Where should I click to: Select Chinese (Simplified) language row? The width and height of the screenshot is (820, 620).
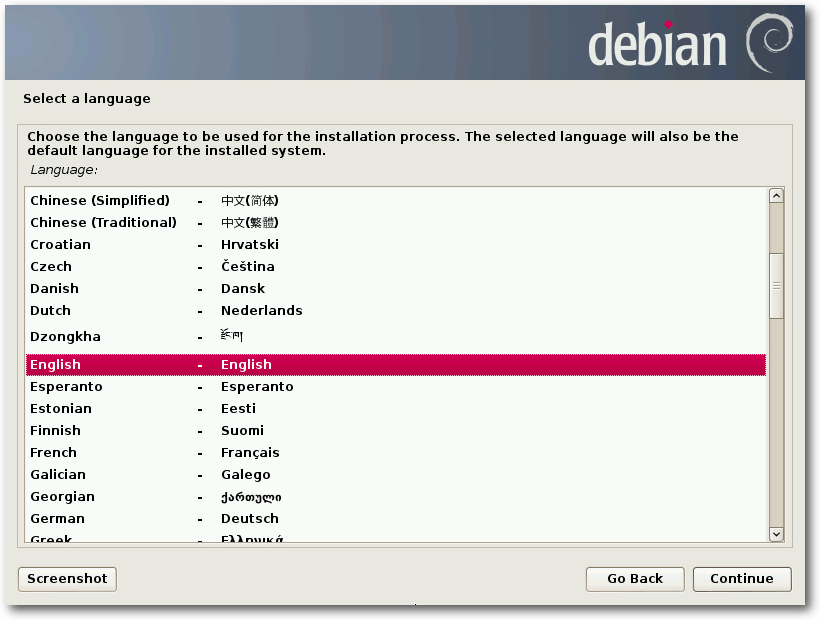pos(396,201)
